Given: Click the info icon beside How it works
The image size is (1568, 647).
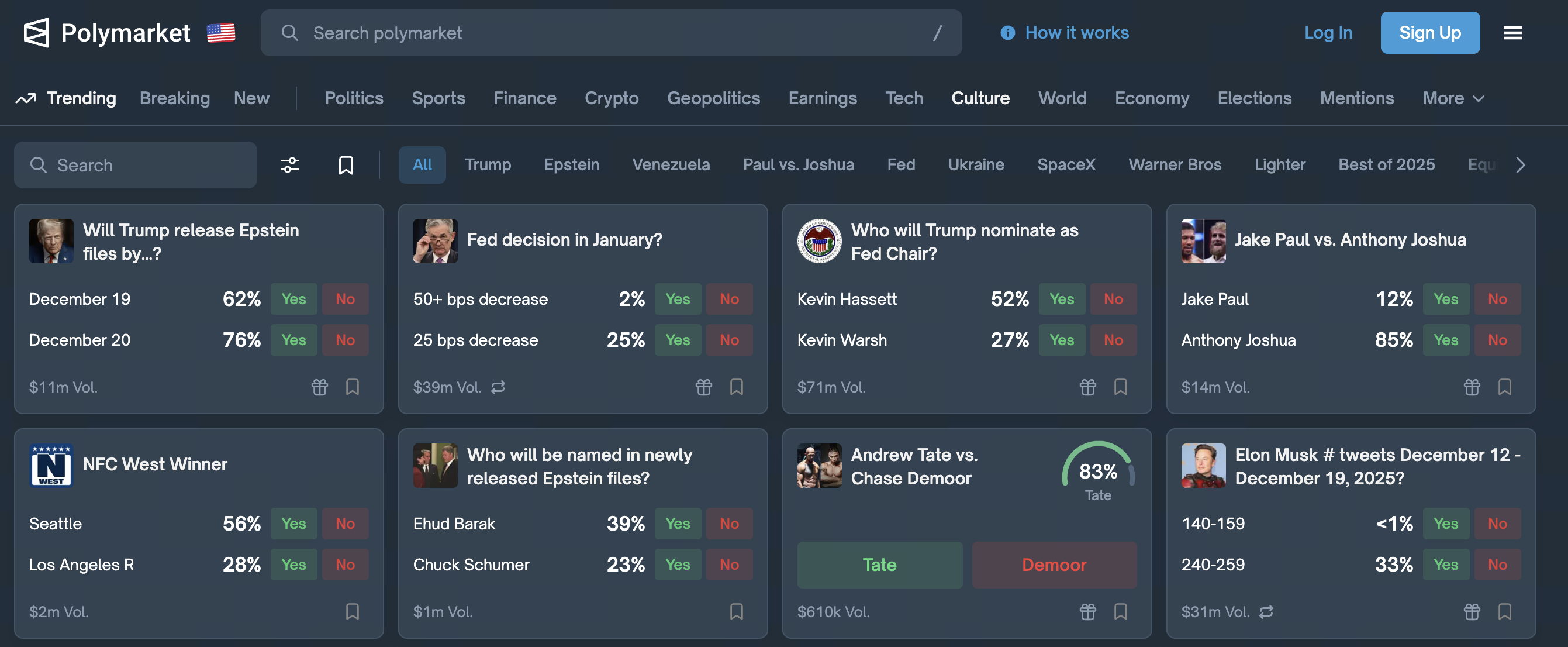Looking at the screenshot, I should point(1007,33).
